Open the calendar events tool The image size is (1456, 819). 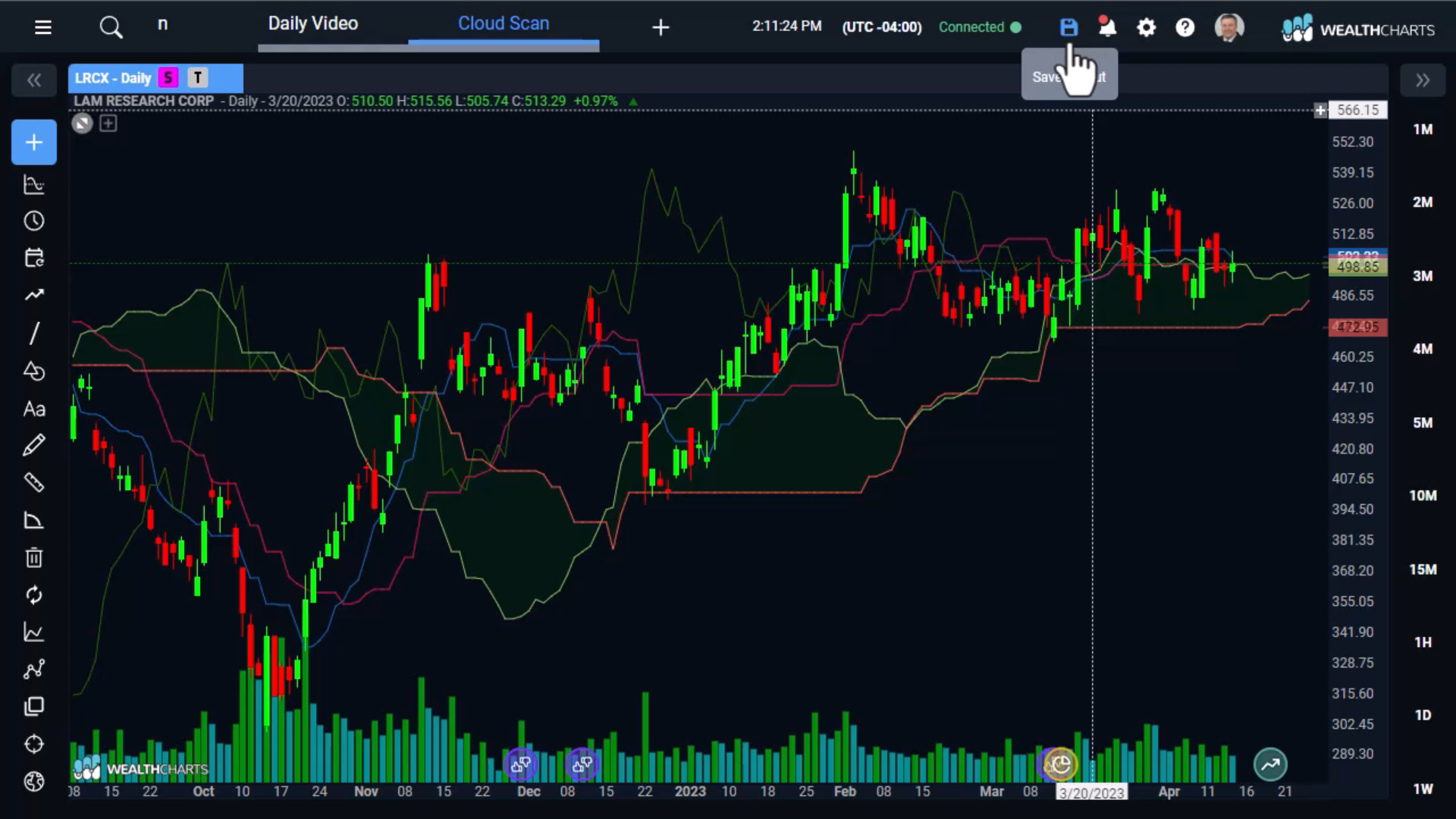pos(34,258)
